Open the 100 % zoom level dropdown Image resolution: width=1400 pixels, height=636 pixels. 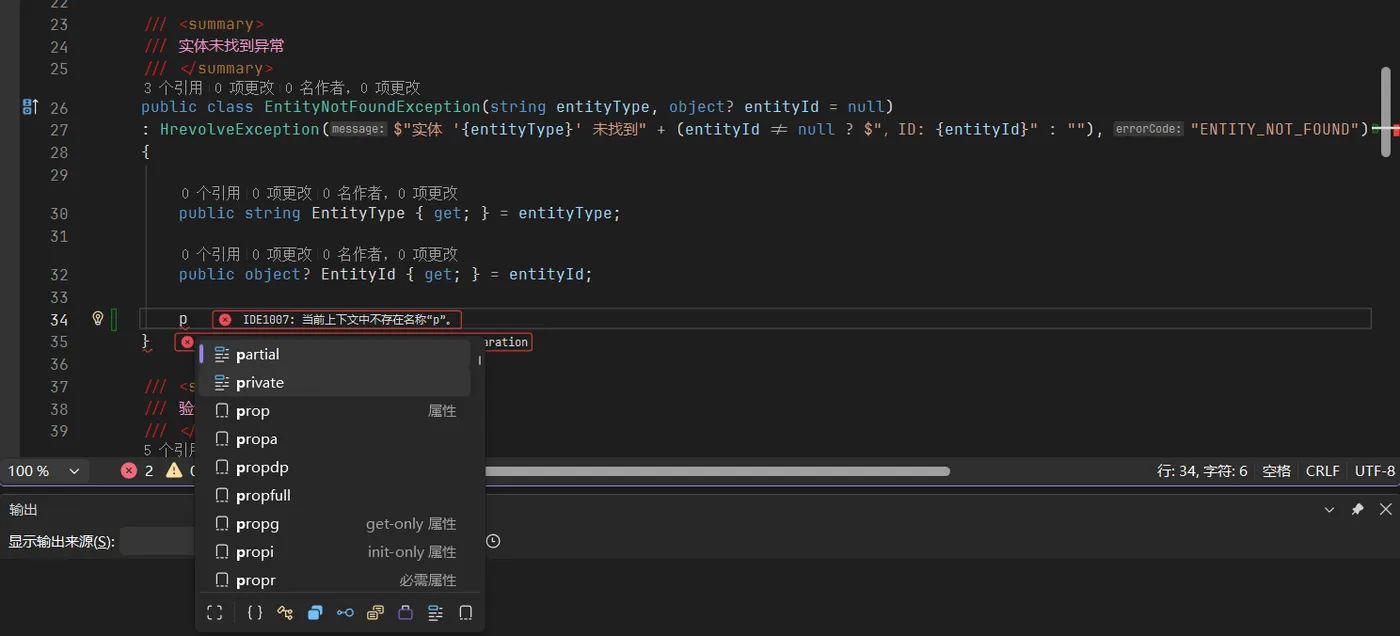coord(45,470)
